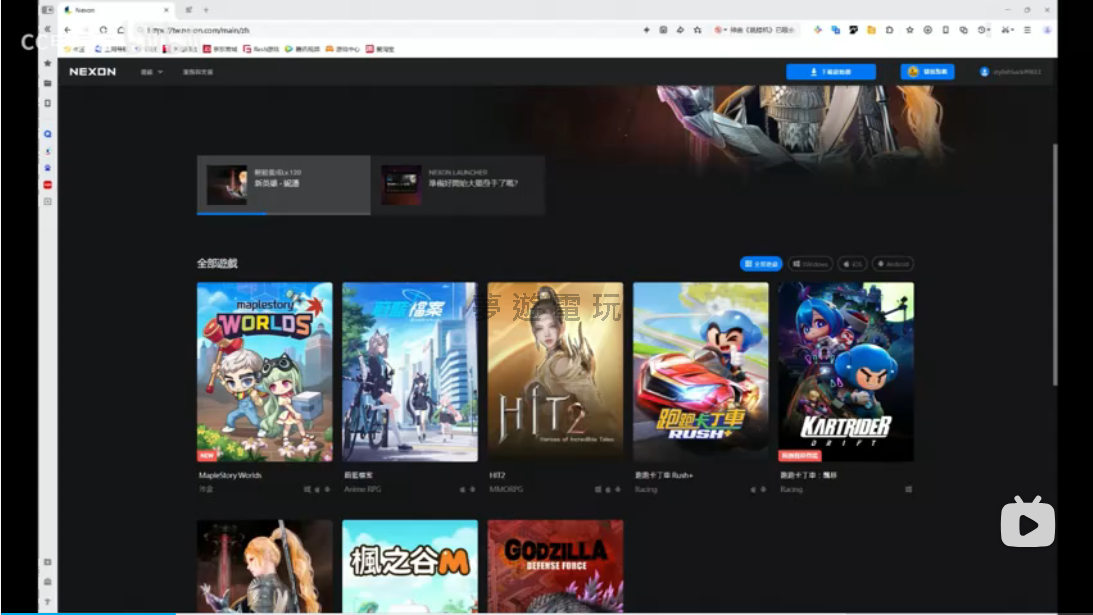
Task: Click the carousel progress bar under first slide
Action: tap(284, 214)
